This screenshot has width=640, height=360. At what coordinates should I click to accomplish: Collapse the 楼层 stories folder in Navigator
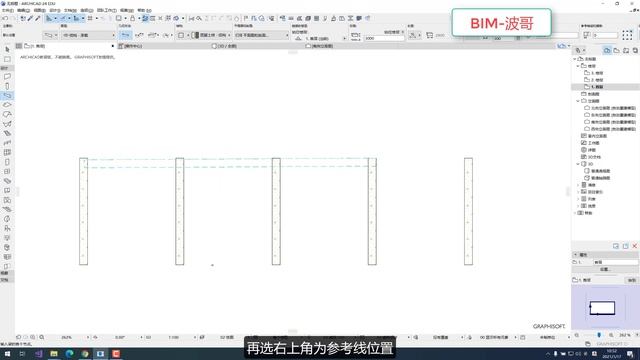(578, 66)
